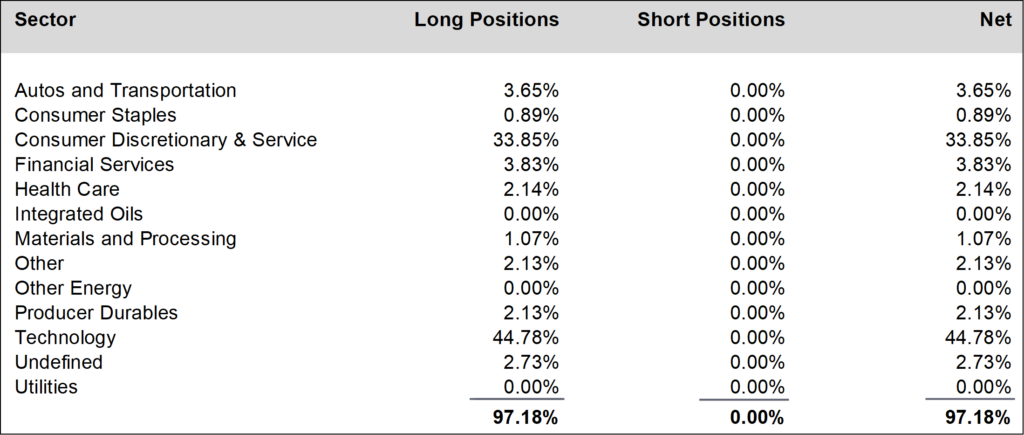
Task: Click the Long Positions column header
Action: click(x=487, y=20)
